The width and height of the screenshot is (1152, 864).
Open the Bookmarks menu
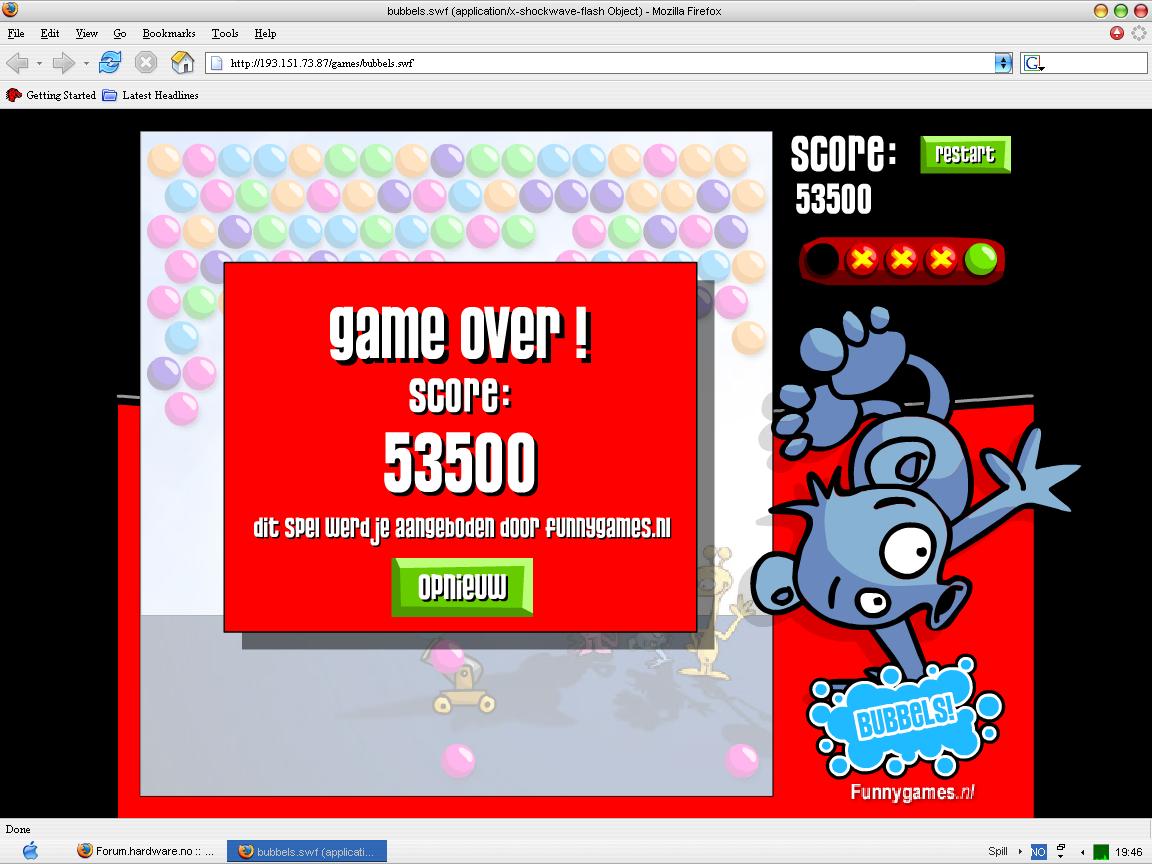tap(169, 33)
